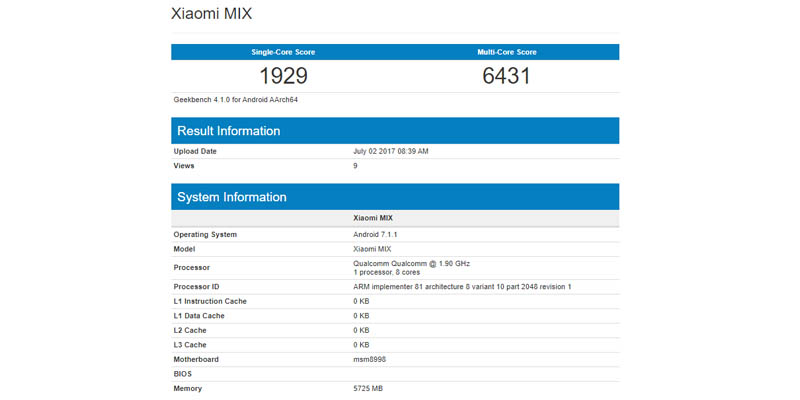The height and width of the screenshot is (400, 800).
Task: Click the multi-core value 6431
Action: tap(507, 76)
